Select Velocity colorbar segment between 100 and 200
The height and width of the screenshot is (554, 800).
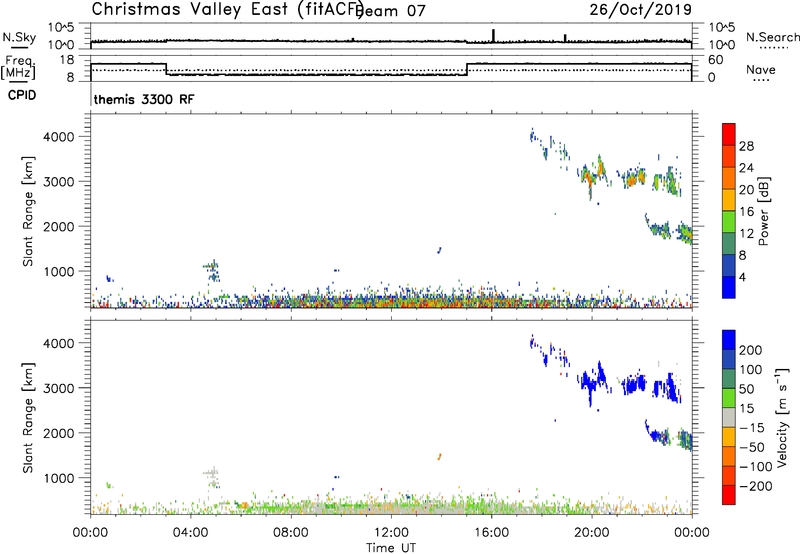(729, 359)
